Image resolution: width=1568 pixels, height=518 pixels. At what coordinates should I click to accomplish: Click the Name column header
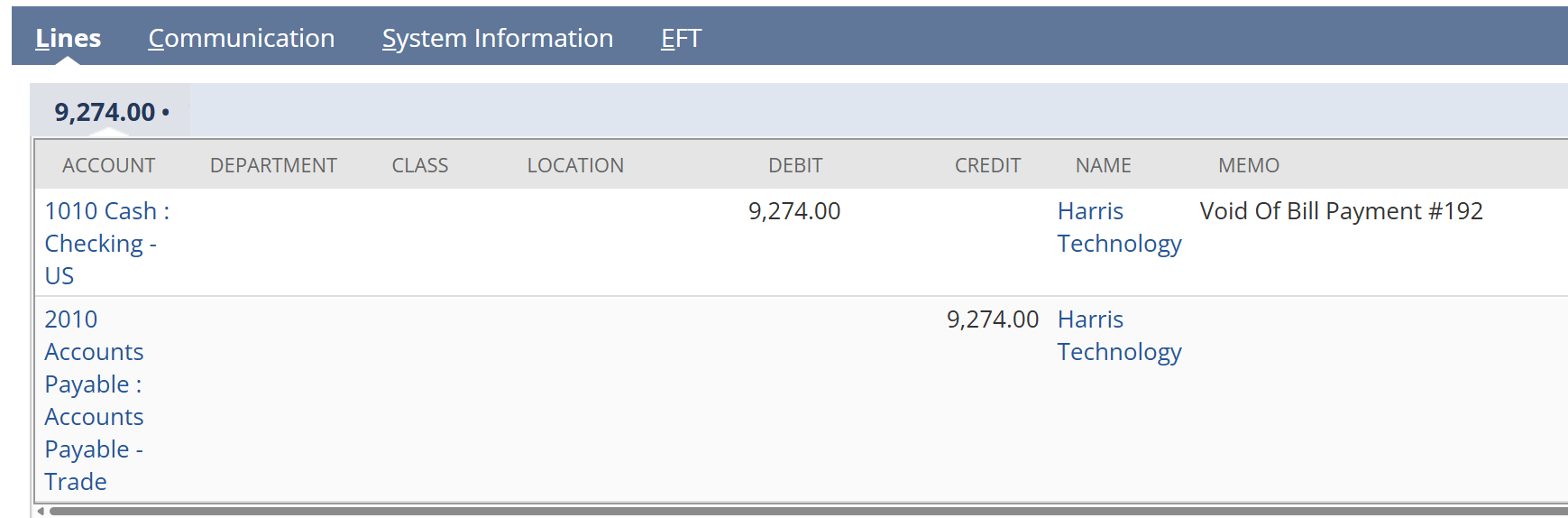click(1103, 165)
